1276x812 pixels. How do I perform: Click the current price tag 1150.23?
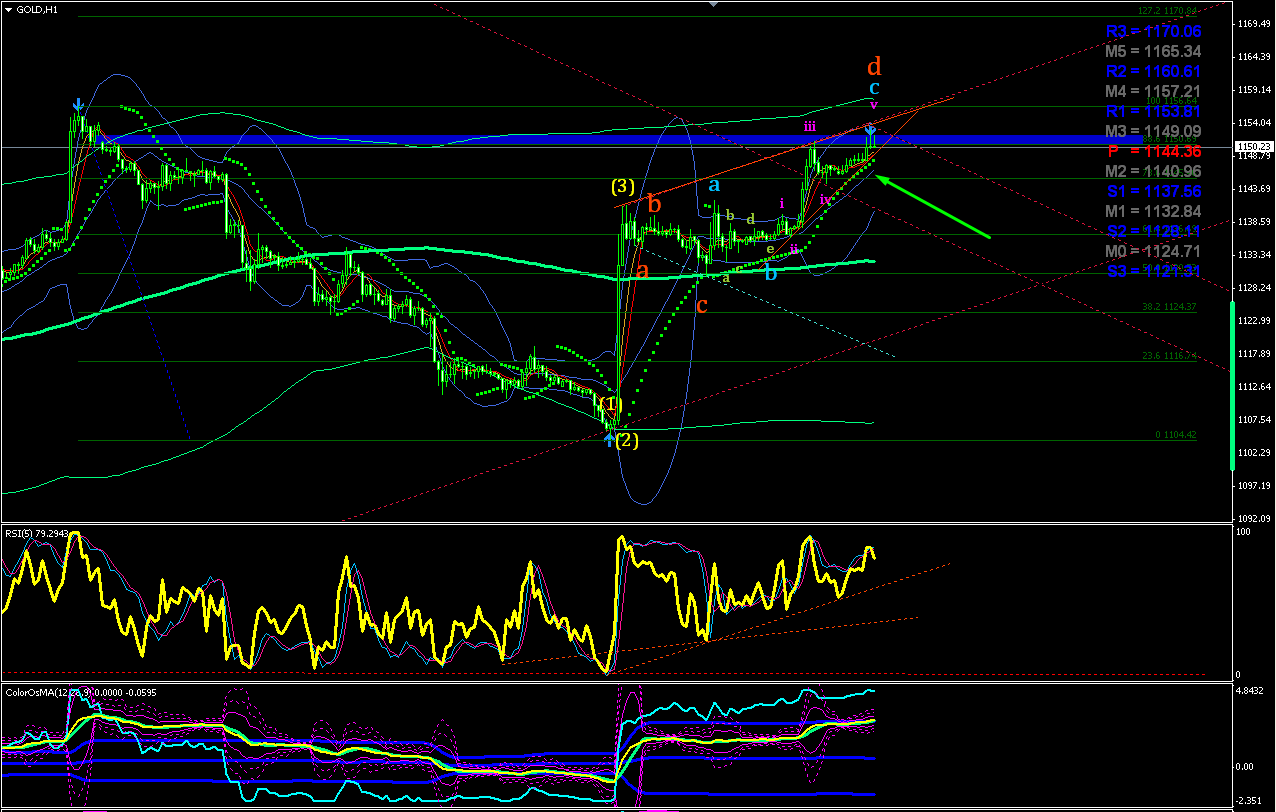click(x=1253, y=147)
